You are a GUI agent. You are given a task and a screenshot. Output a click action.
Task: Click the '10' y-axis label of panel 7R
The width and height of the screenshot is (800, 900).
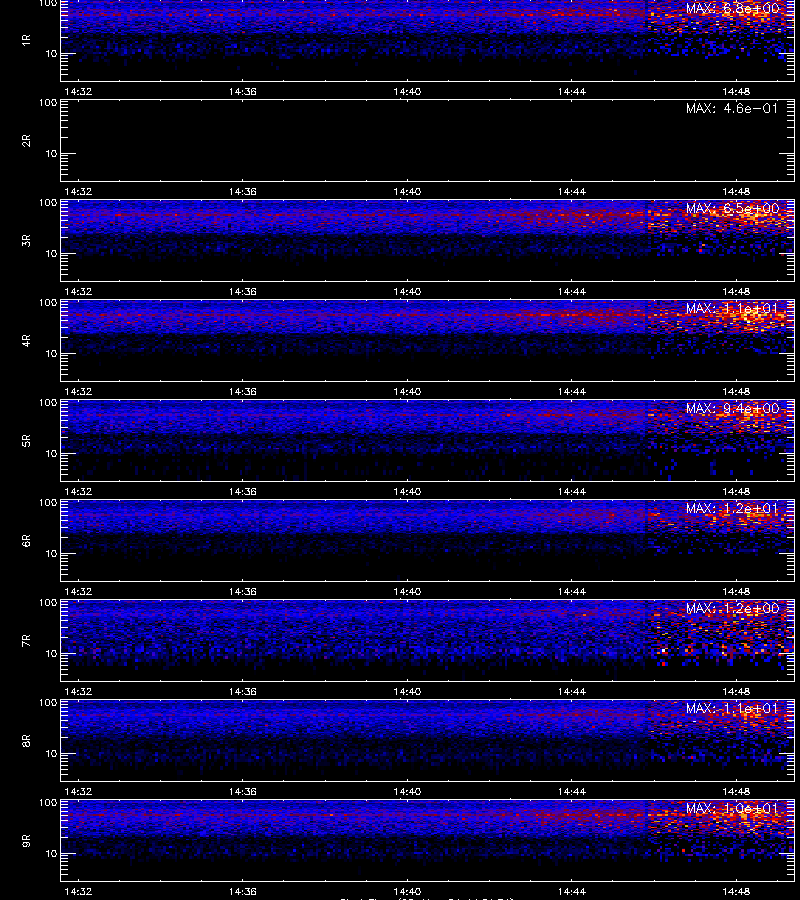(x=51, y=654)
